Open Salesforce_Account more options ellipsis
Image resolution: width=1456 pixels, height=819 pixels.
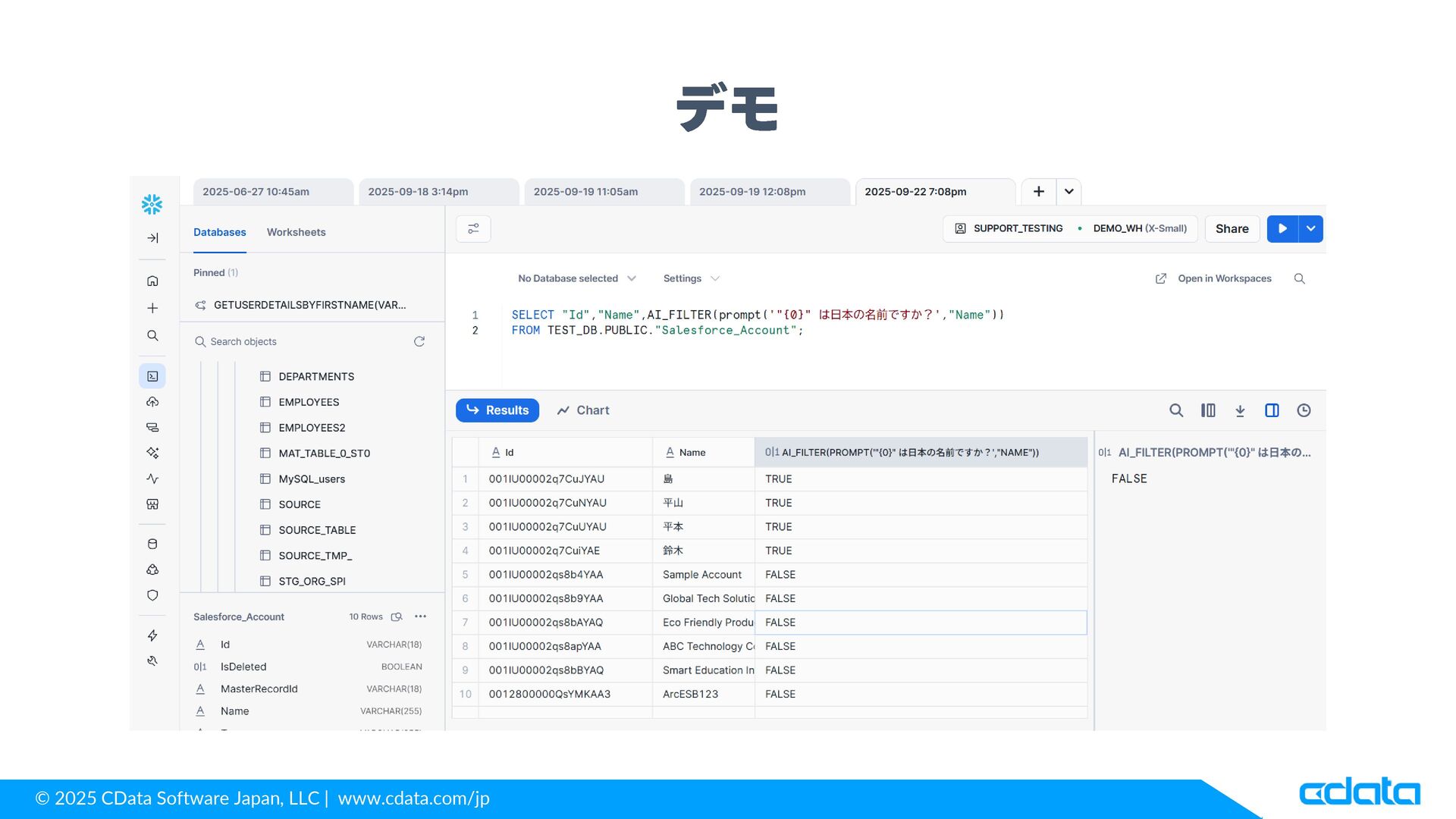click(x=420, y=617)
